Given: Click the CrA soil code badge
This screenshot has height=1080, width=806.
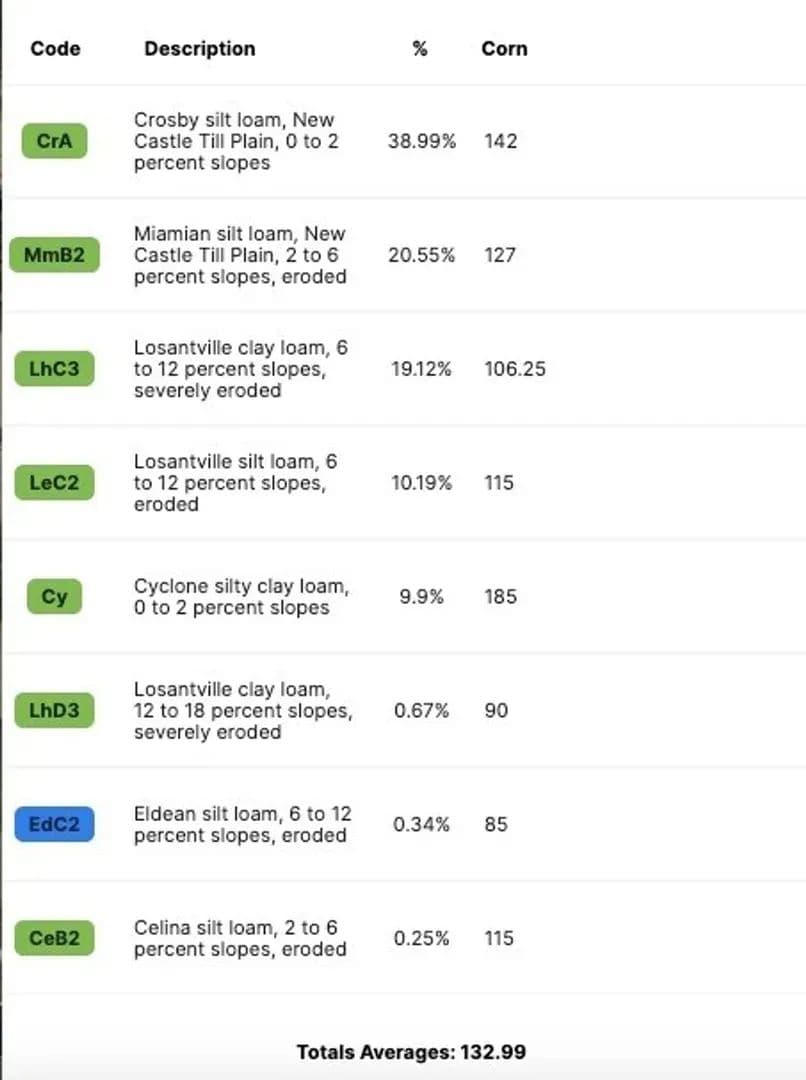Looking at the screenshot, I should [54, 141].
